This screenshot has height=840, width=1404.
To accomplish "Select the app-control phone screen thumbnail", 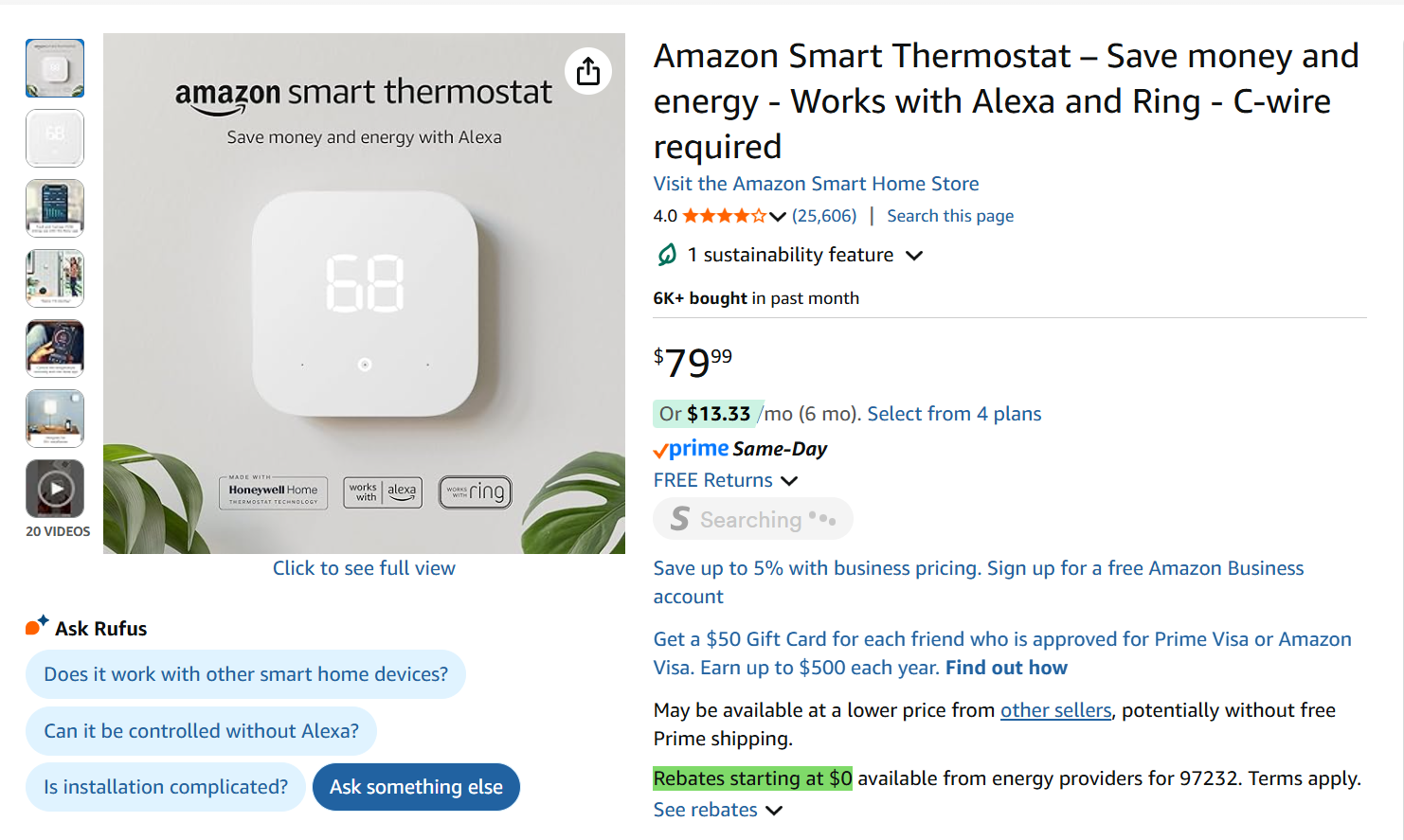I will 54,207.
